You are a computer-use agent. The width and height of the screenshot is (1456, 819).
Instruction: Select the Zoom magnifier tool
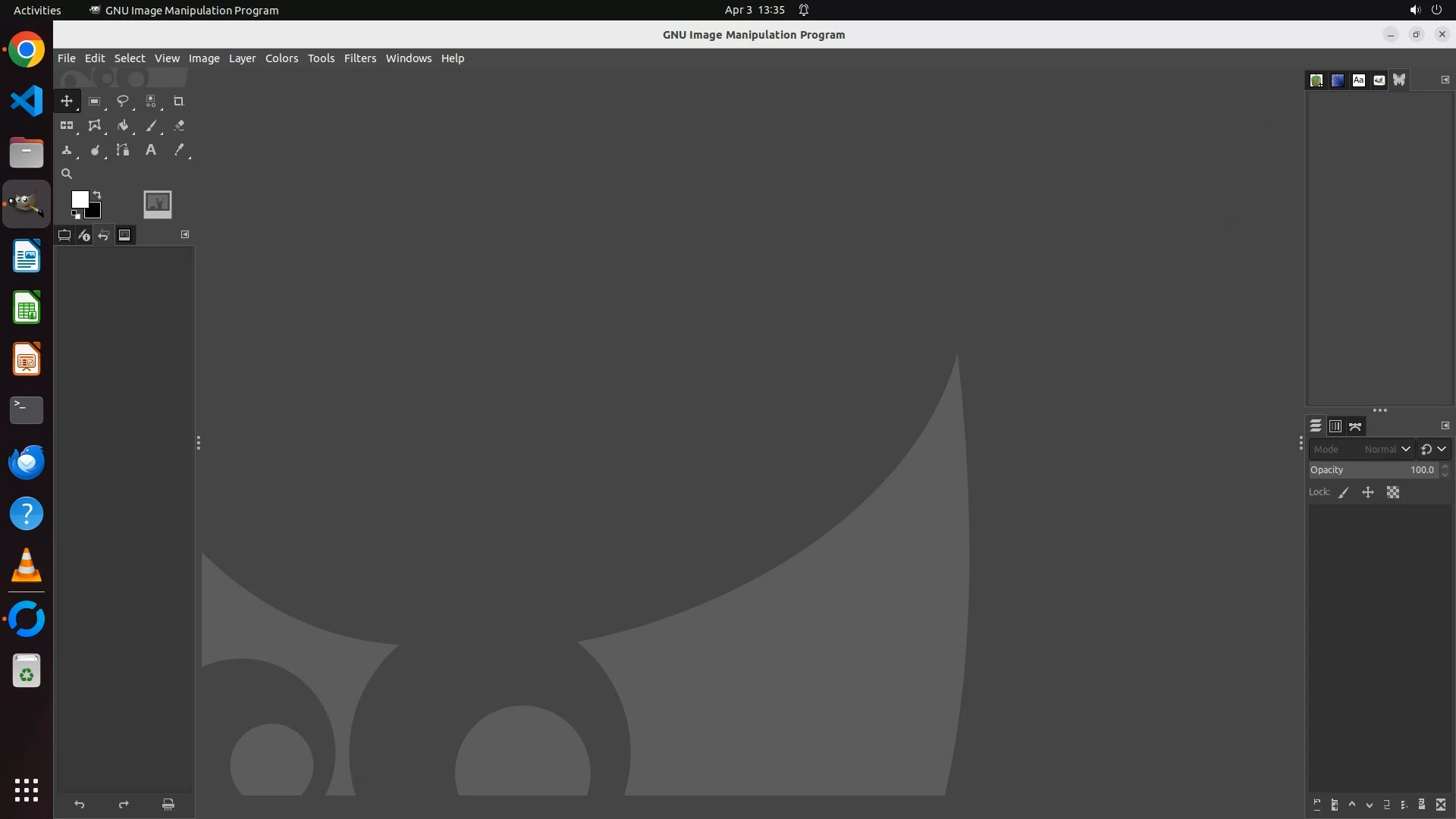pos(67,174)
